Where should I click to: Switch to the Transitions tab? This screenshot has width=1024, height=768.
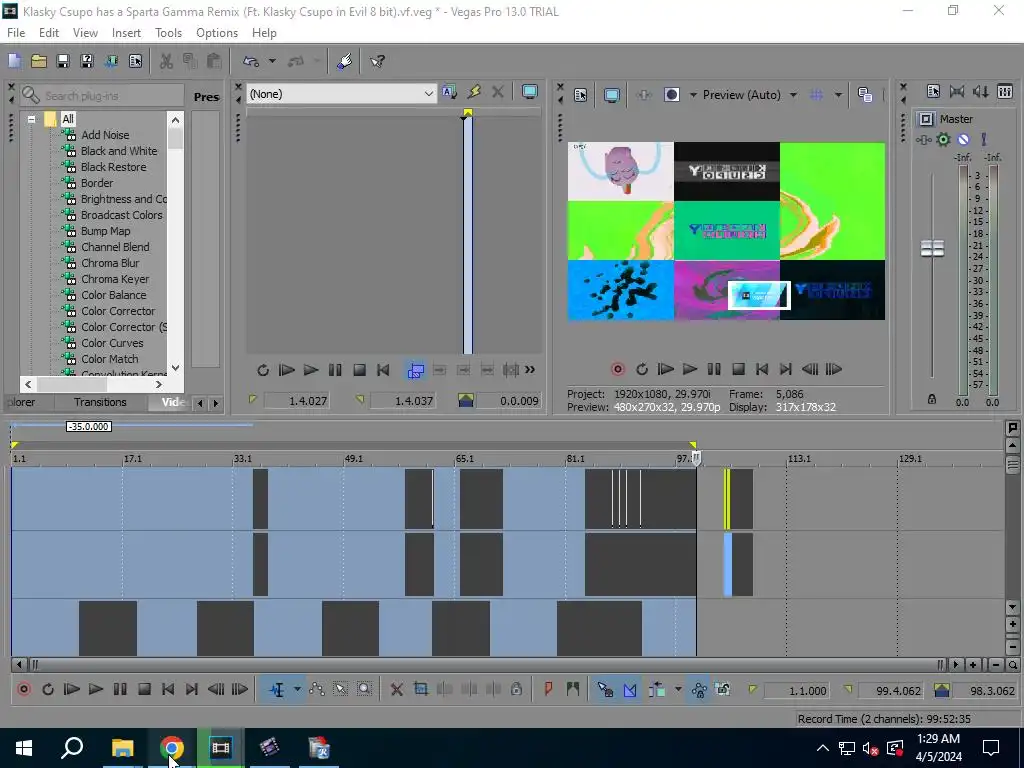pyautogui.click(x=100, y=402)
